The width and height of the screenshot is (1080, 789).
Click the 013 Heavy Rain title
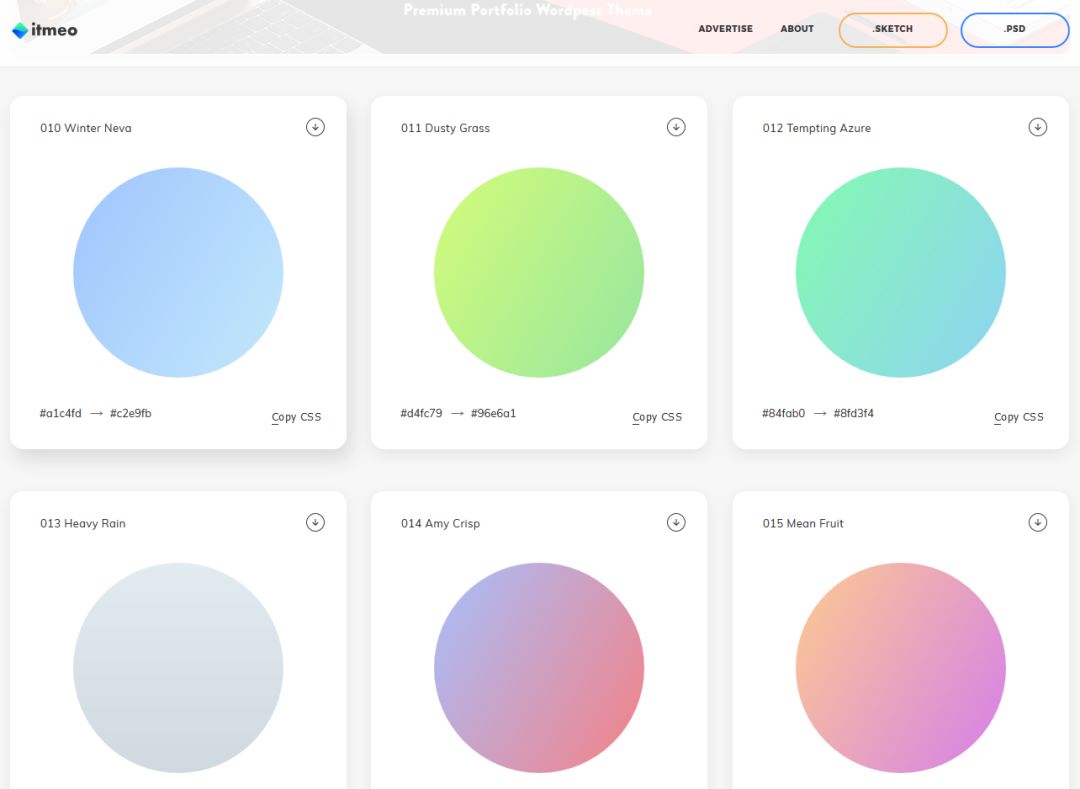[x=83, y=523]
